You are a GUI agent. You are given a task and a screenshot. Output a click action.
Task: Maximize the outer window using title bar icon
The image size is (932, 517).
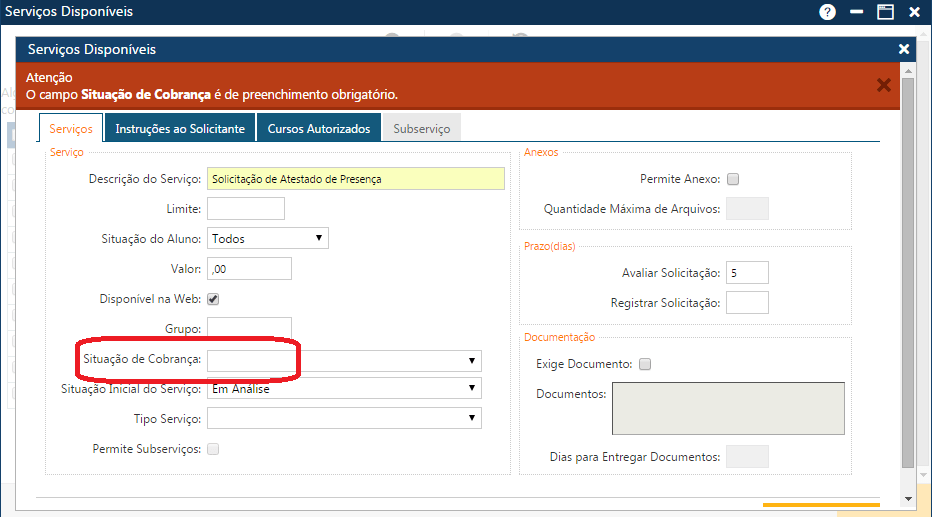(885, 12)
